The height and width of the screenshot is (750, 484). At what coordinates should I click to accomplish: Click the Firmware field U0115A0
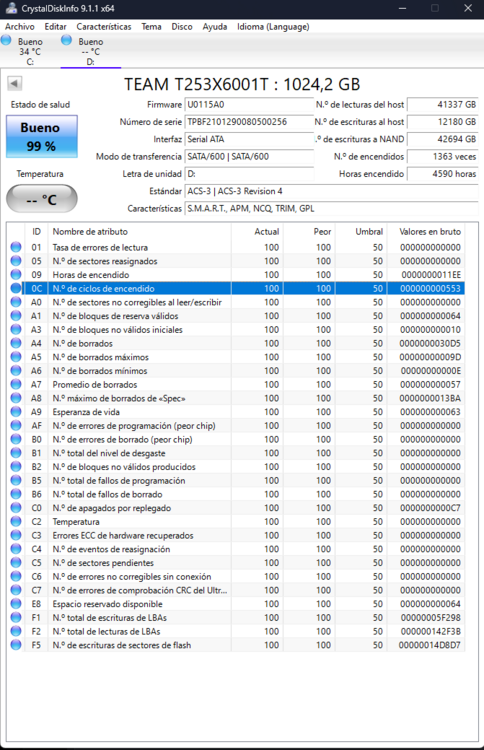click(x=249, y=105)
